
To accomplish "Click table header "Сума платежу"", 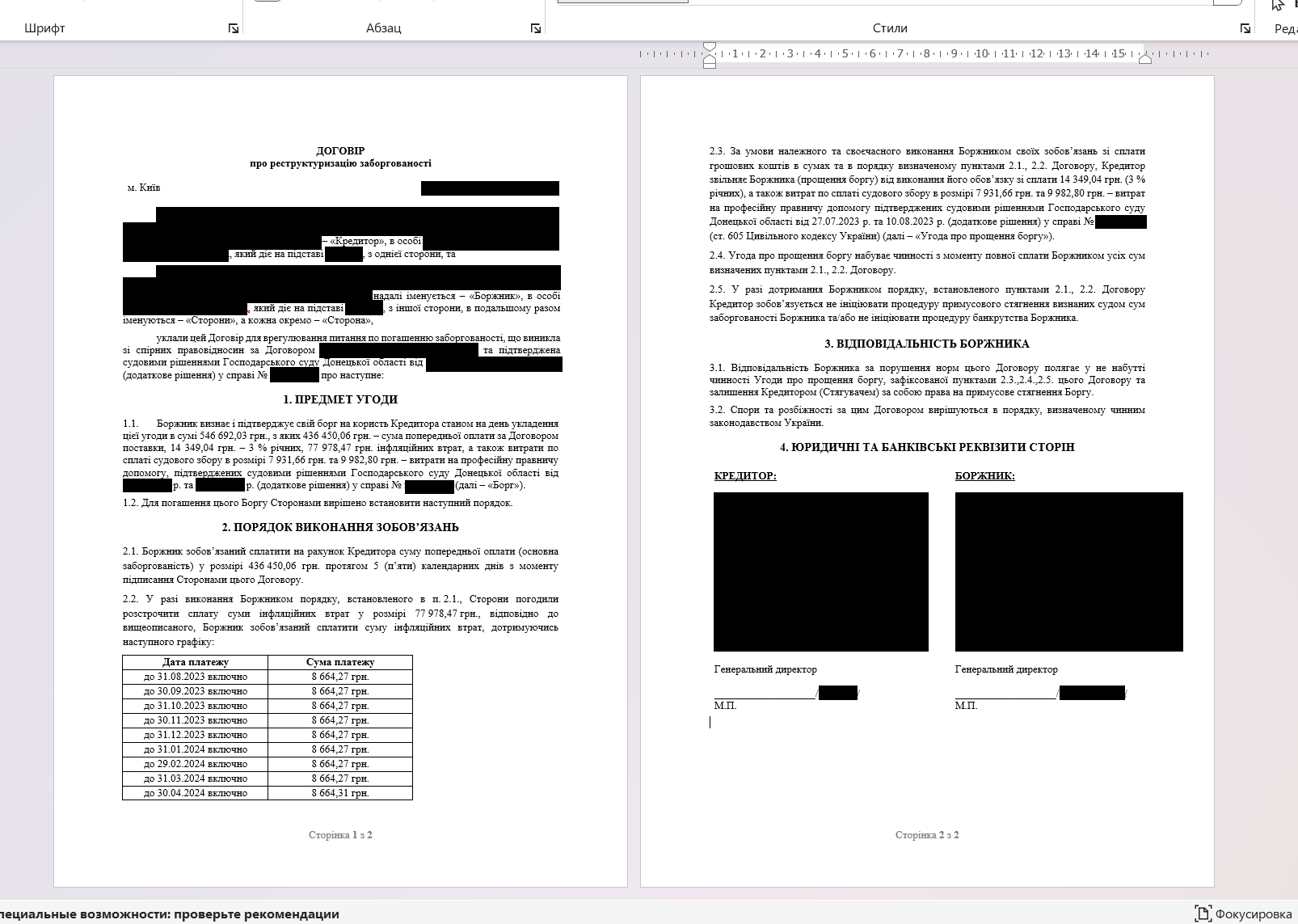I will [x=340, y=662].
